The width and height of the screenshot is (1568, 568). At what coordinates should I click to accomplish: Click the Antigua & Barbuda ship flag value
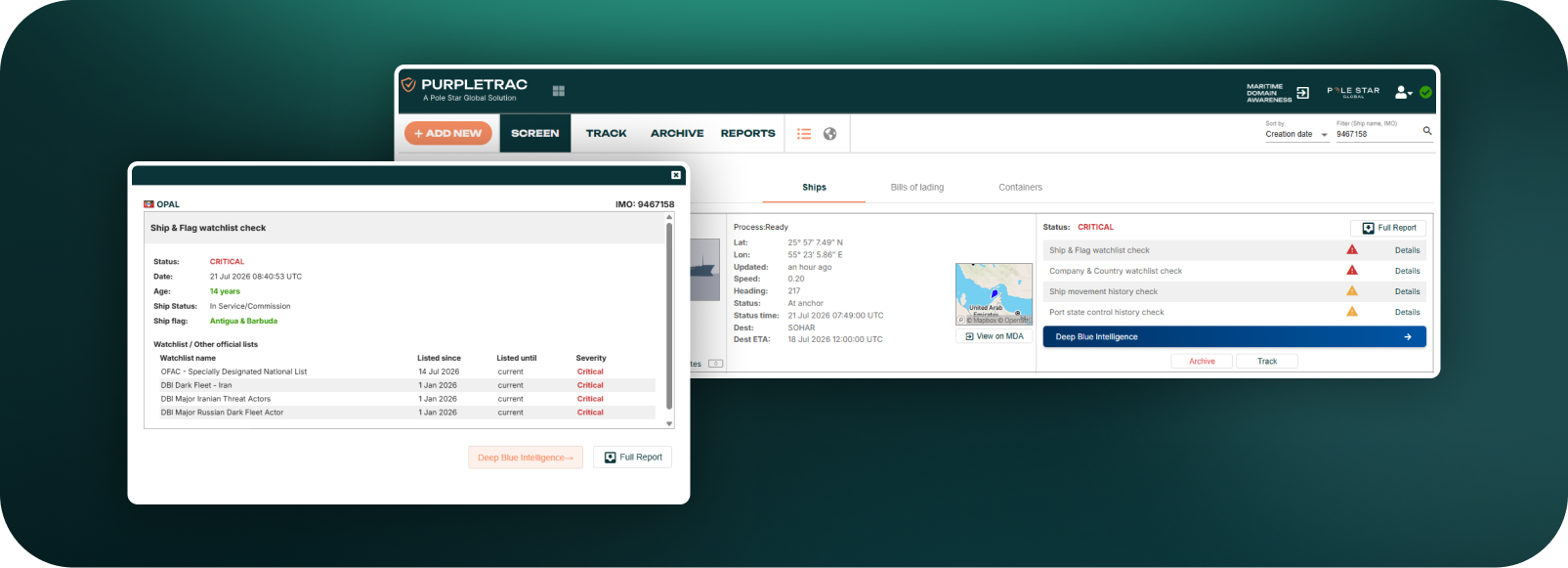tap(243, 321)
